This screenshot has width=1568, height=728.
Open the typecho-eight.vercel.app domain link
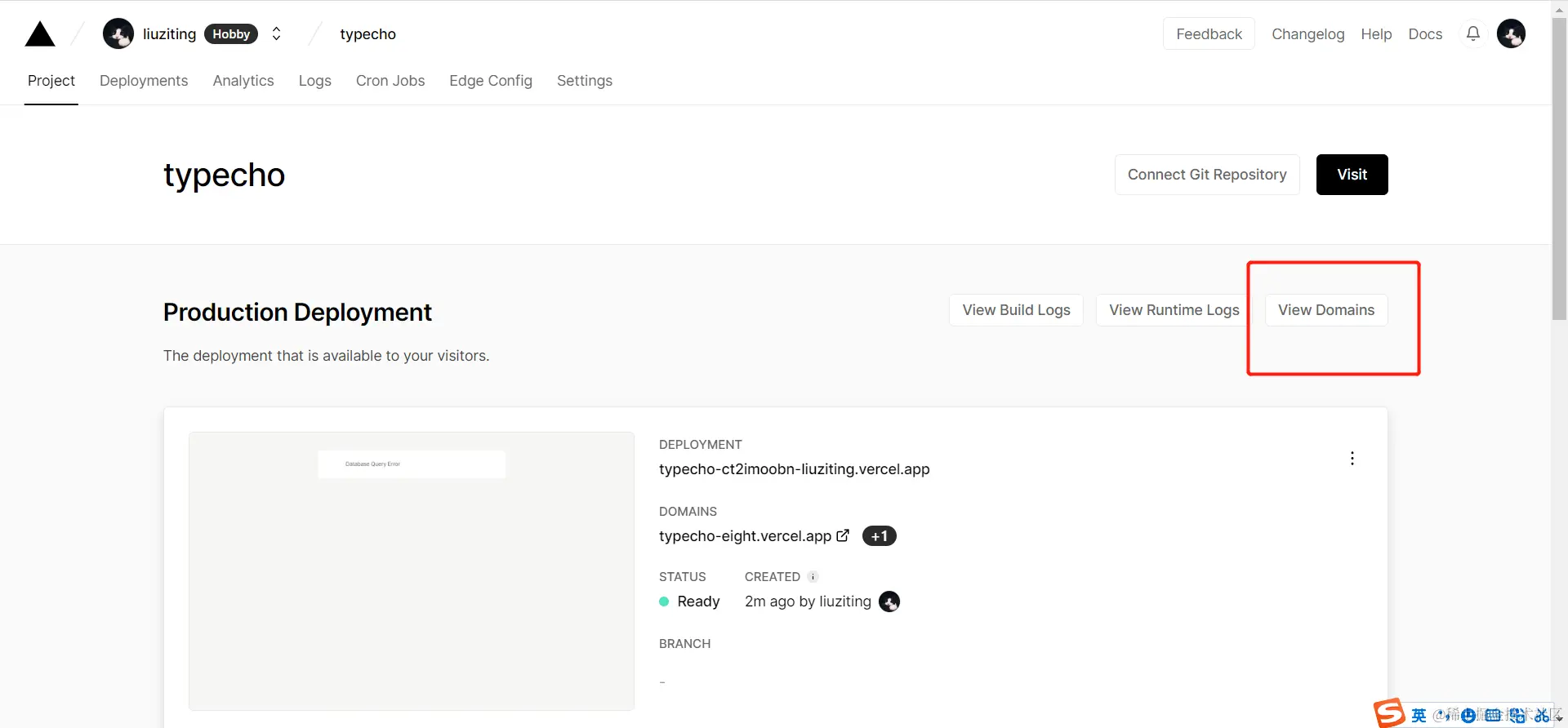click(x=745, y=536)
